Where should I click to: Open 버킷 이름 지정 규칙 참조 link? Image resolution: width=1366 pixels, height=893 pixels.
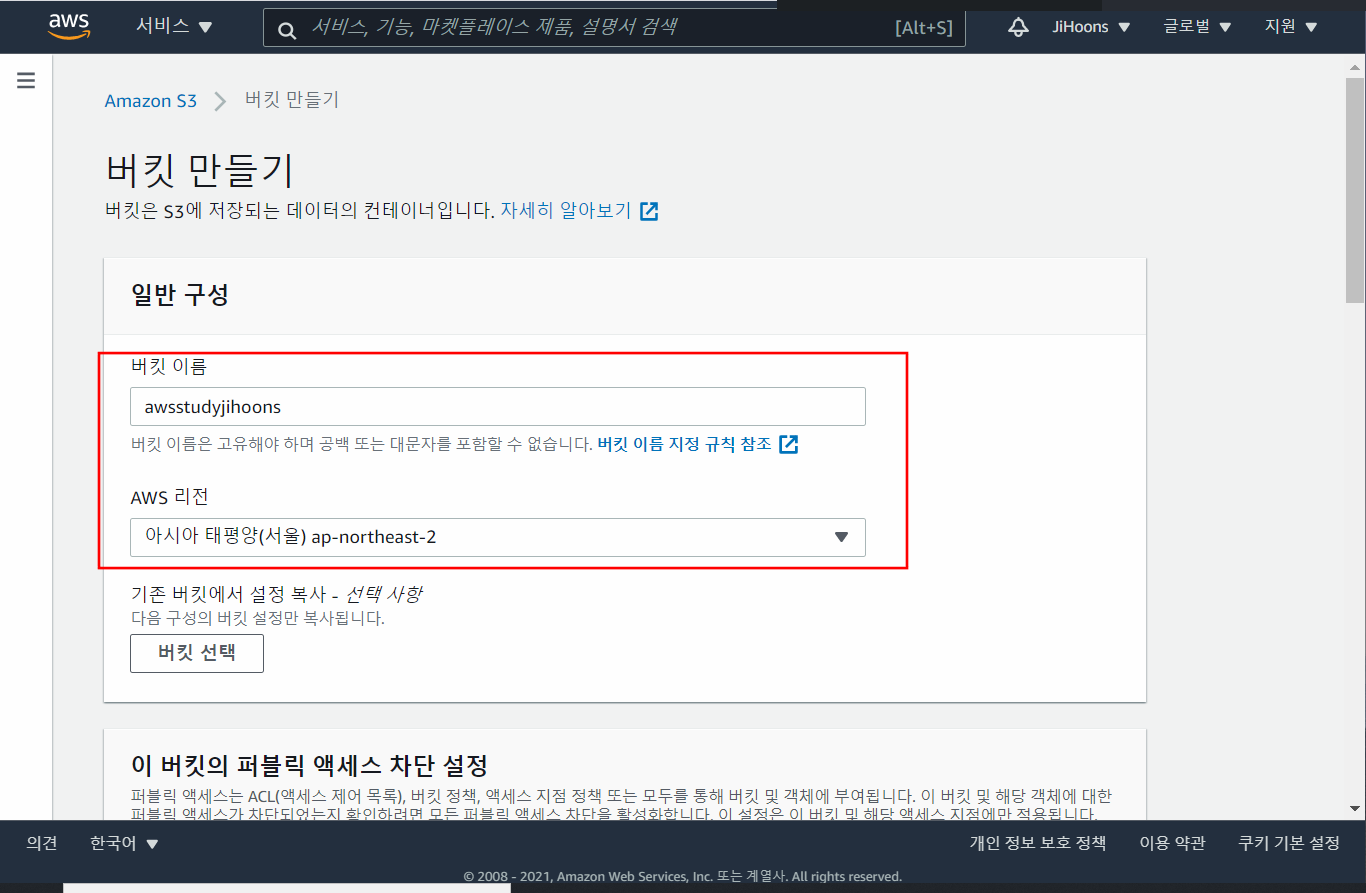click(x=685, y=444)
